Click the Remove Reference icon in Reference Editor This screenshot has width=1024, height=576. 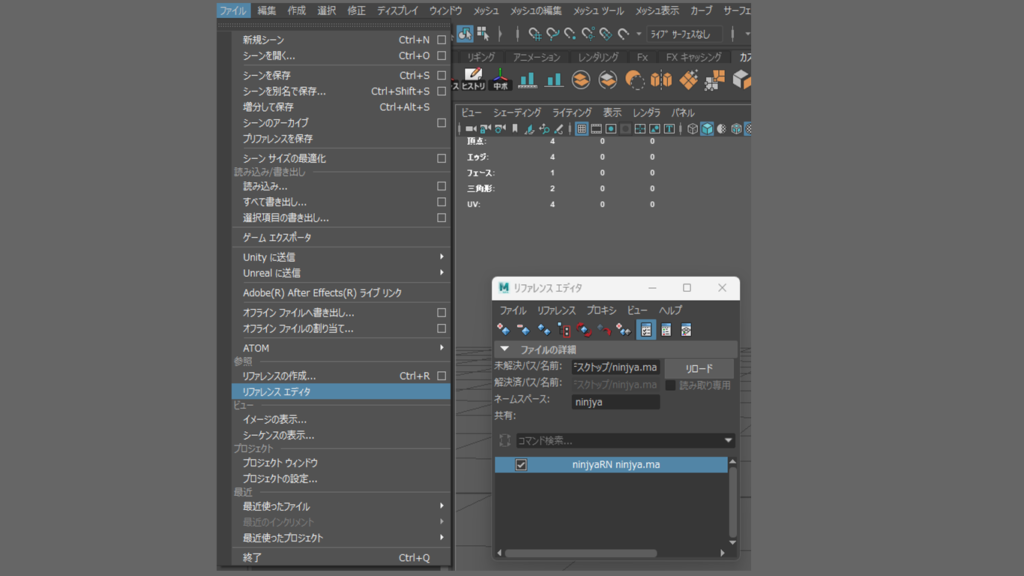[523, 330]
